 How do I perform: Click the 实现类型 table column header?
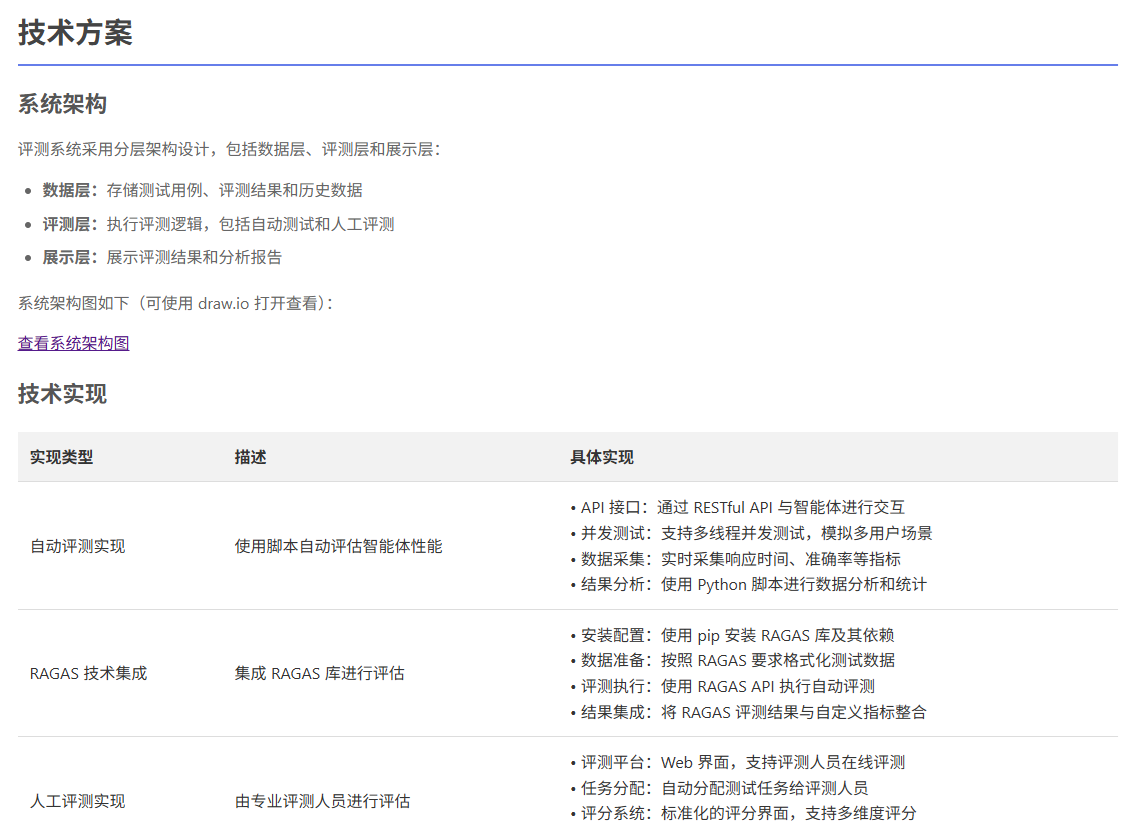pyautogui.click(x=61, y=457)
